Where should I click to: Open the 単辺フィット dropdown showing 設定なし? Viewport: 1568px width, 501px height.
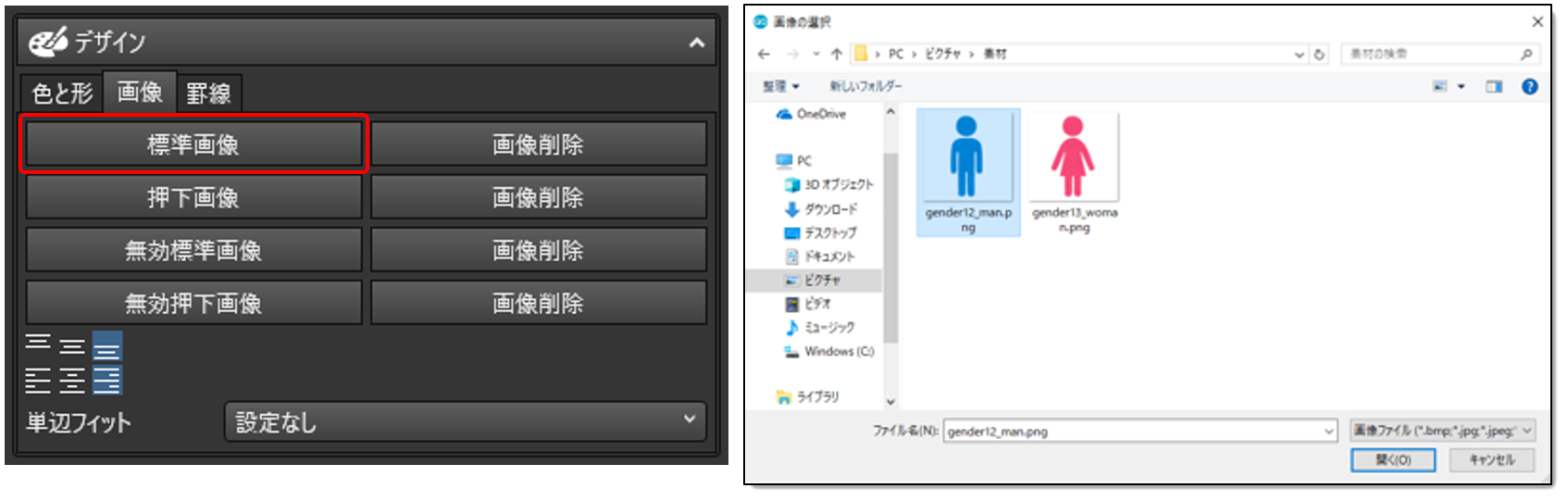pyautogui.click(x=465, y=421)
